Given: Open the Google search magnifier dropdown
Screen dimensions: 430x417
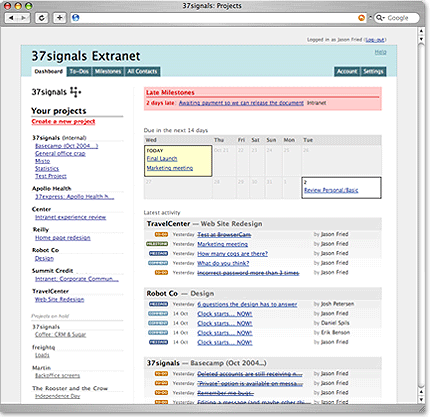Looking at the screenshot, I should pos(380,18).
